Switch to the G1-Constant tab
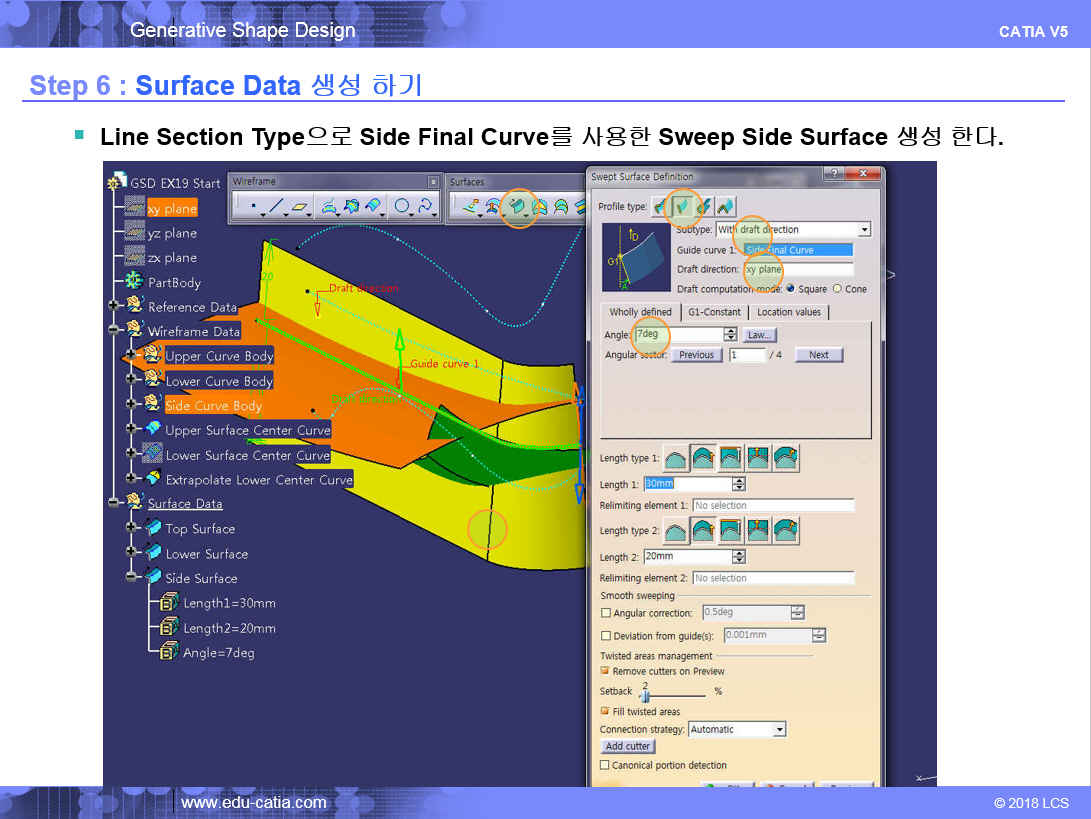 pyautogui.click(x=714, y=312)
